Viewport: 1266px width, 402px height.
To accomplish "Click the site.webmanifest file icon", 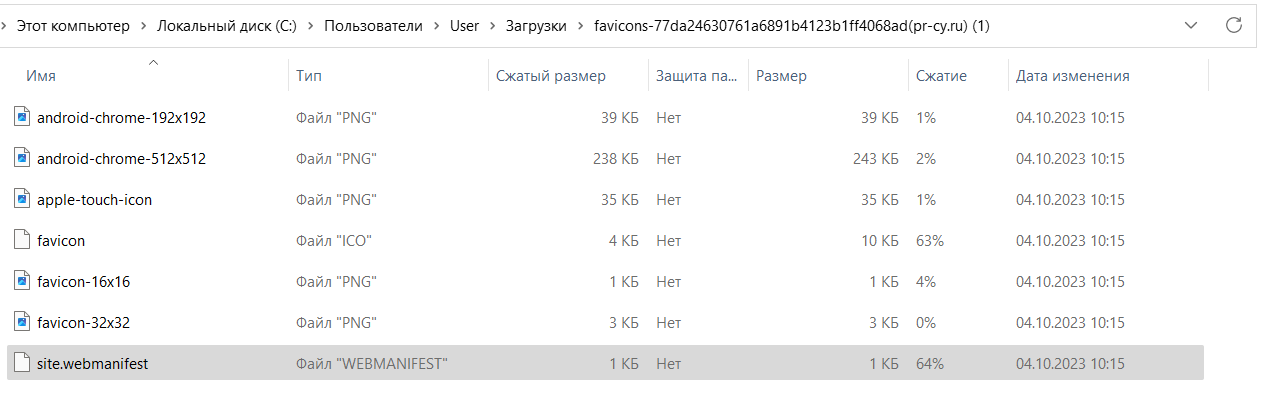I will coord(22,363).
